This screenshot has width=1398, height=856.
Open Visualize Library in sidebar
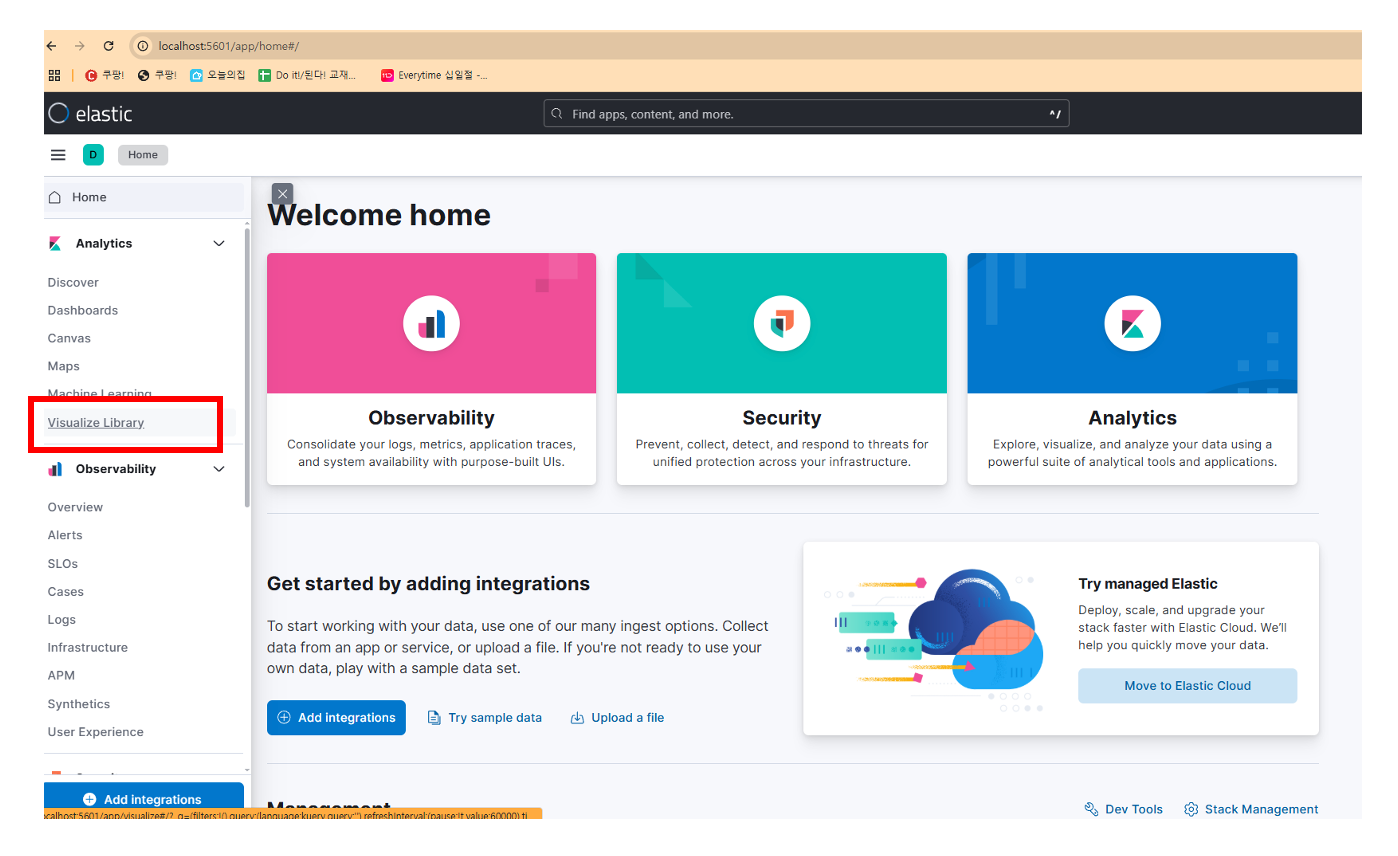96,422
